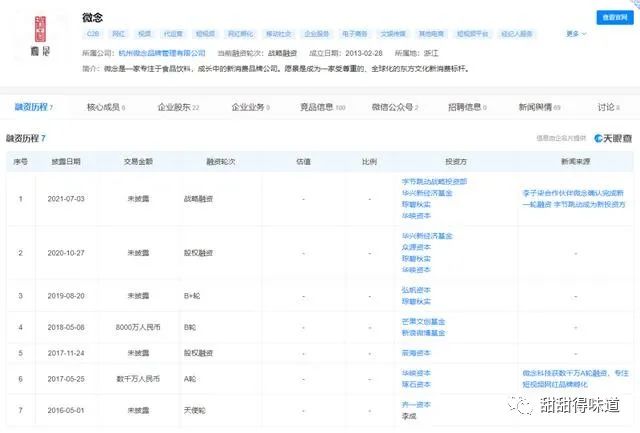640x433 pixels.
Task: Click the 数千万人民币 amount cell
Action: [x=138, y=379]
